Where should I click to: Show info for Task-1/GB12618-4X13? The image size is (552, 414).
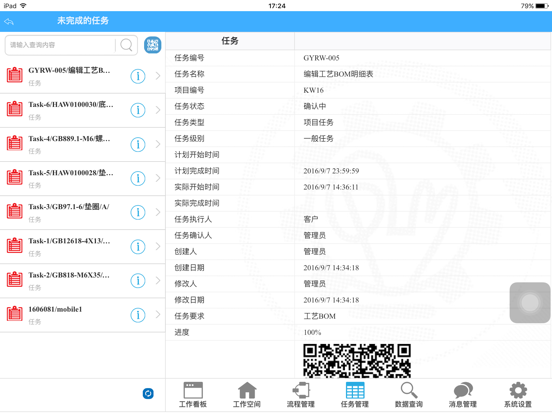[x=138, y=246]
